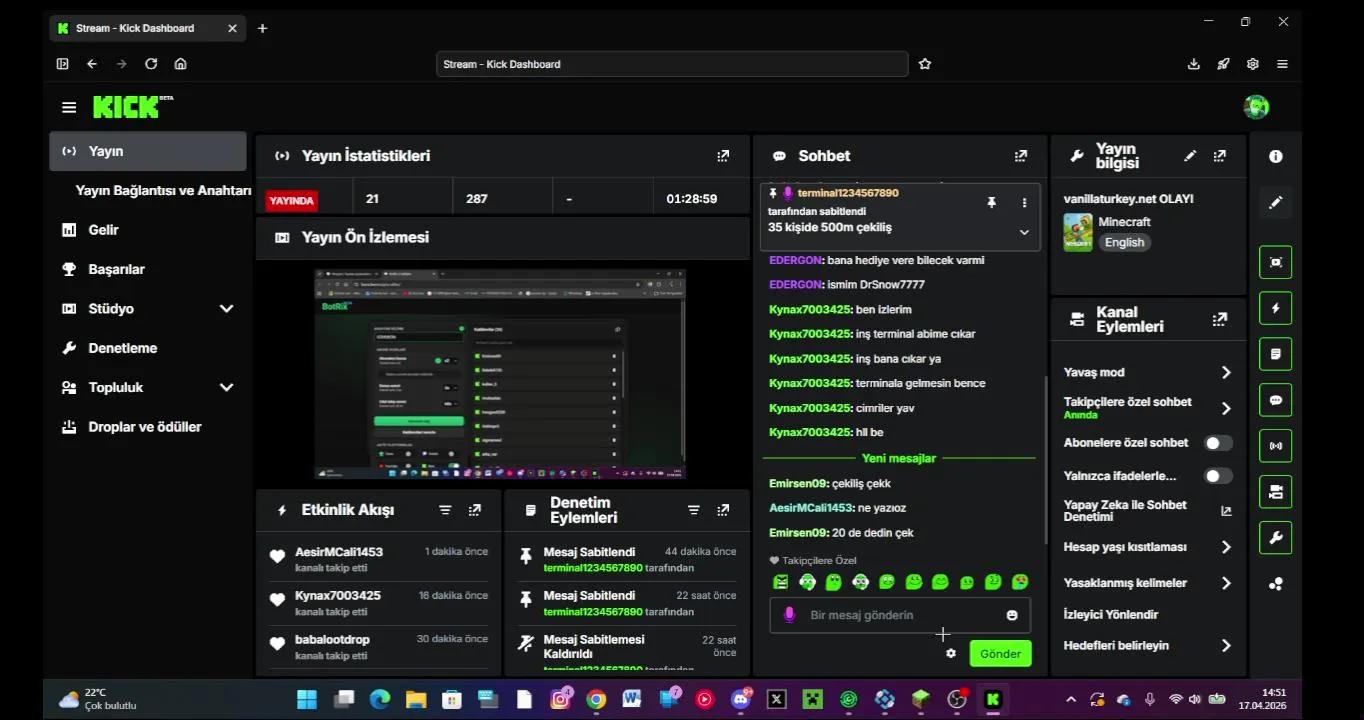Screen dimensions: 1364x720
Task: Click the wrench icon in right sidebar
Action: point(1275,538)
